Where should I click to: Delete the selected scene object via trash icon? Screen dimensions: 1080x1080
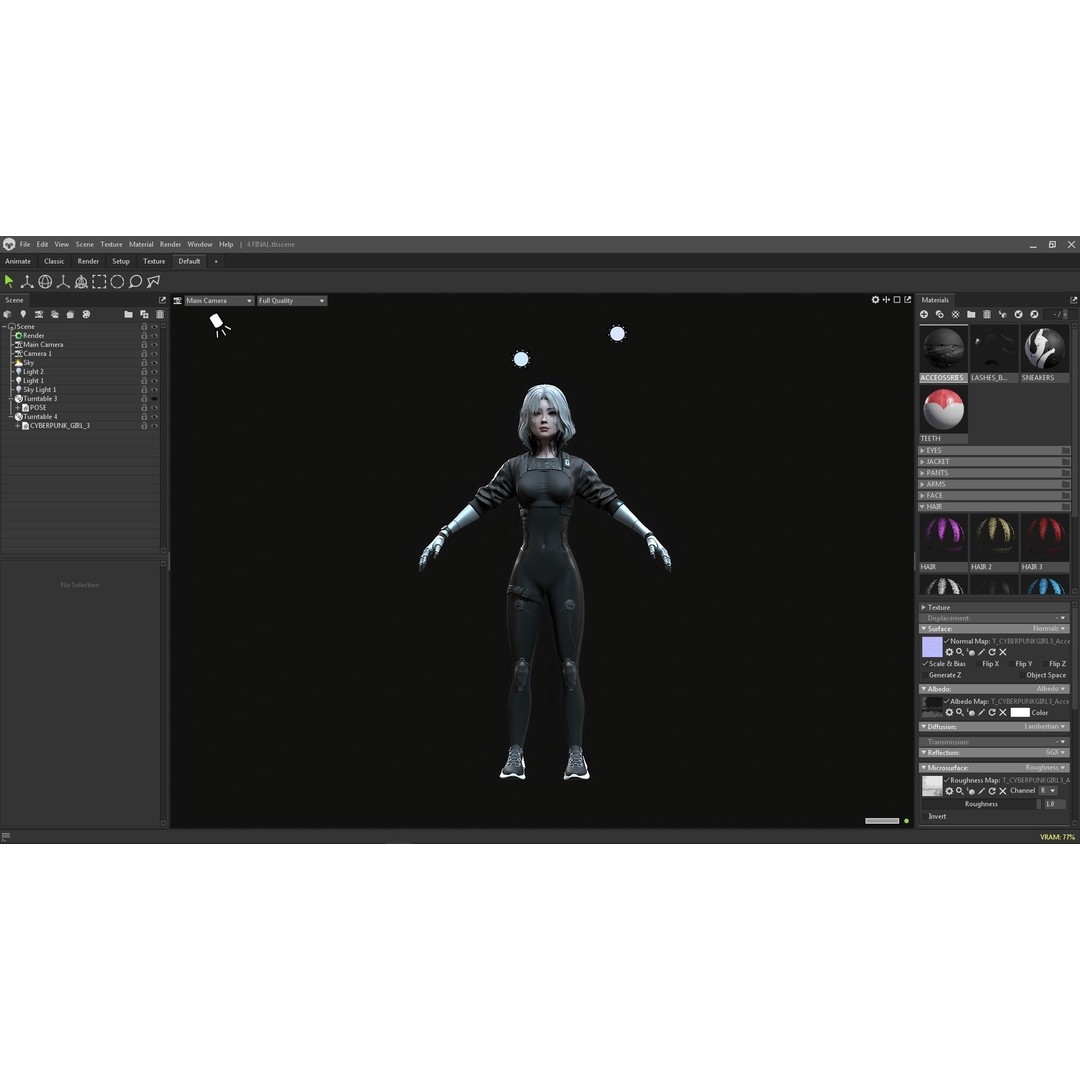pyautogui.click(x=160, y=314)
